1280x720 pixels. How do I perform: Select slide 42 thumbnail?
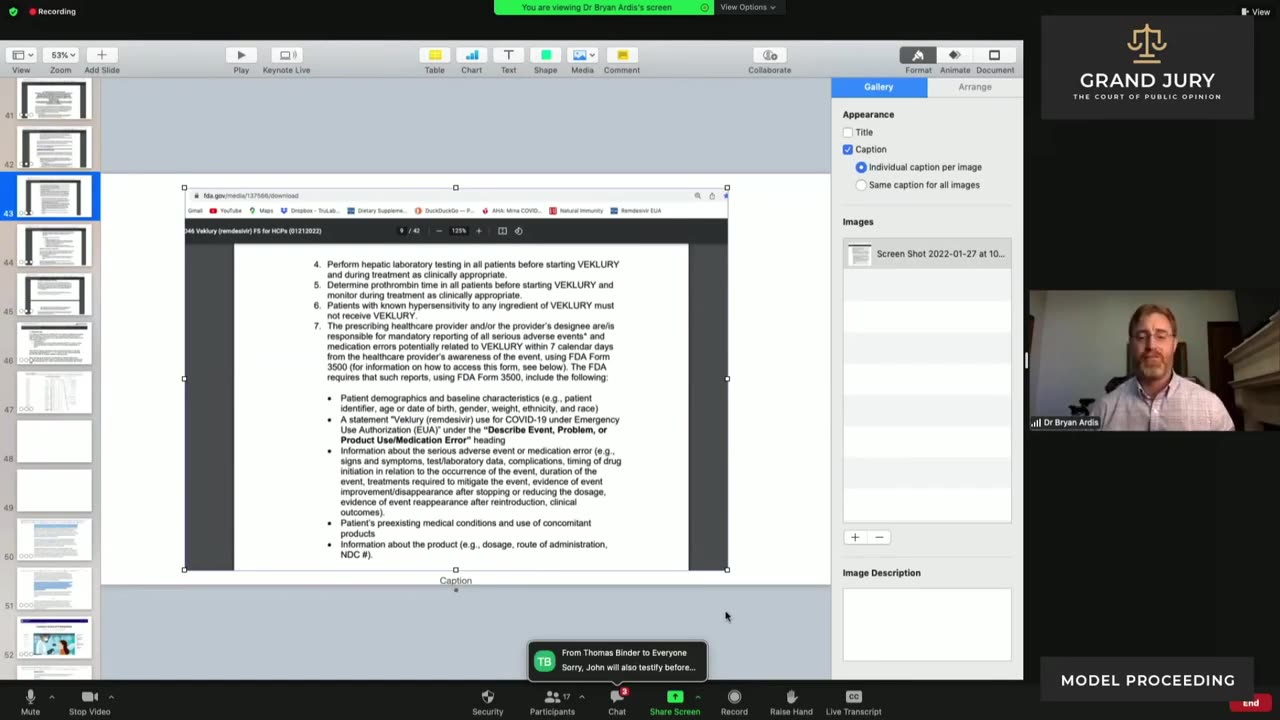(55, 149)
